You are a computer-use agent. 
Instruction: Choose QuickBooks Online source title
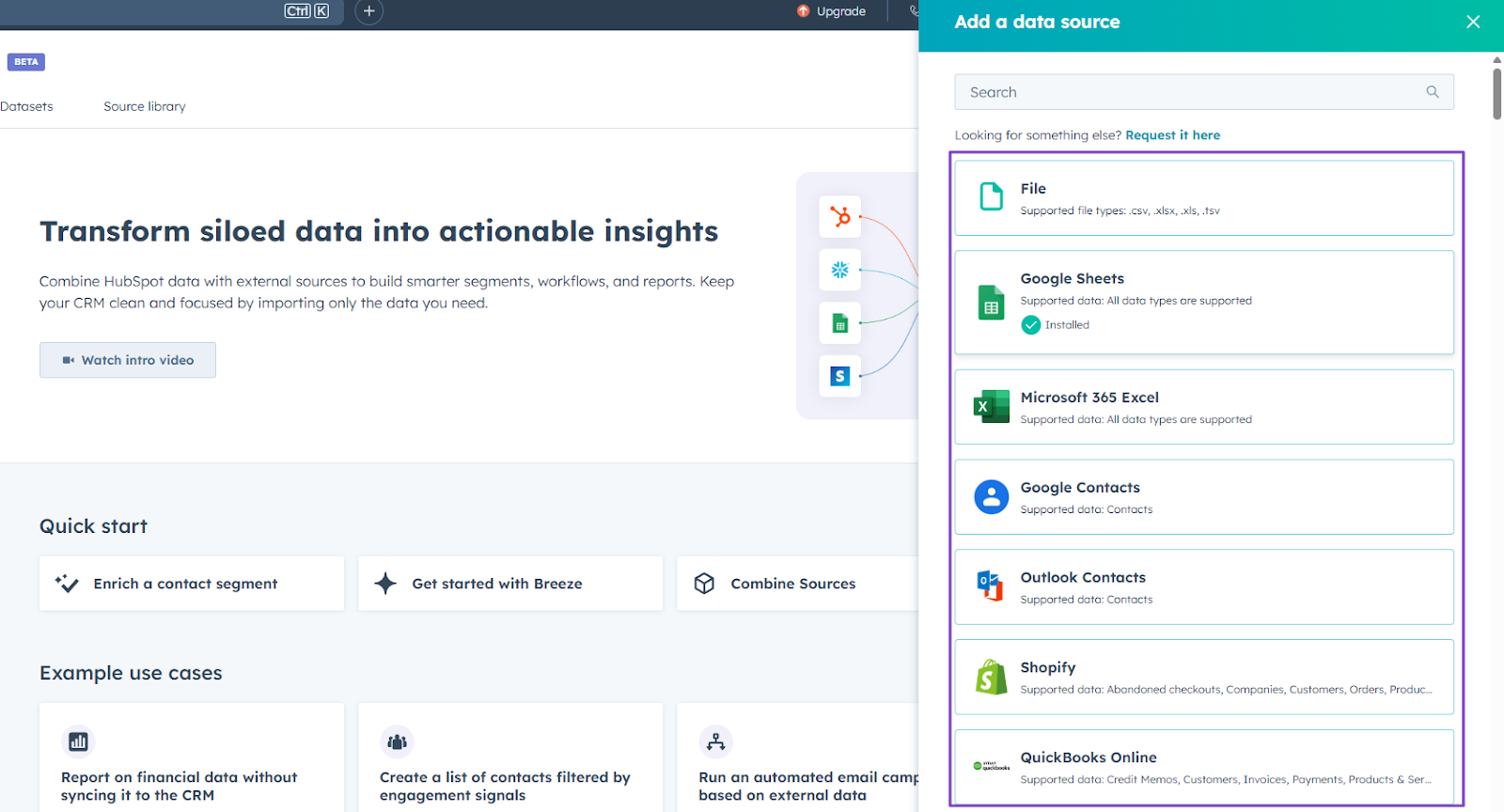tap(1089, 757)
